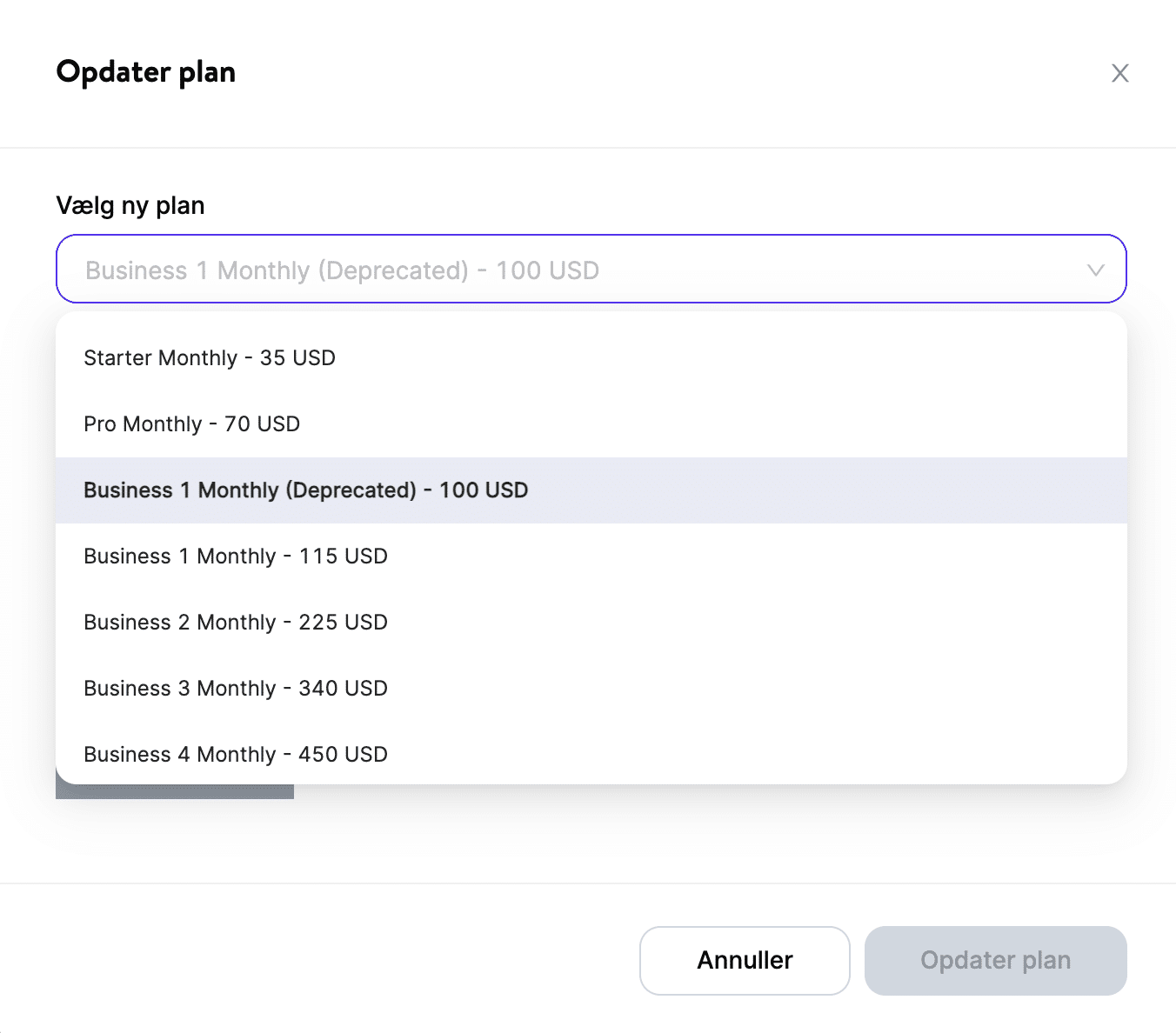Select Business 3 Monthly - 340 USD
Screen dimensions: 1176x1033
click(x=236, y=689)
